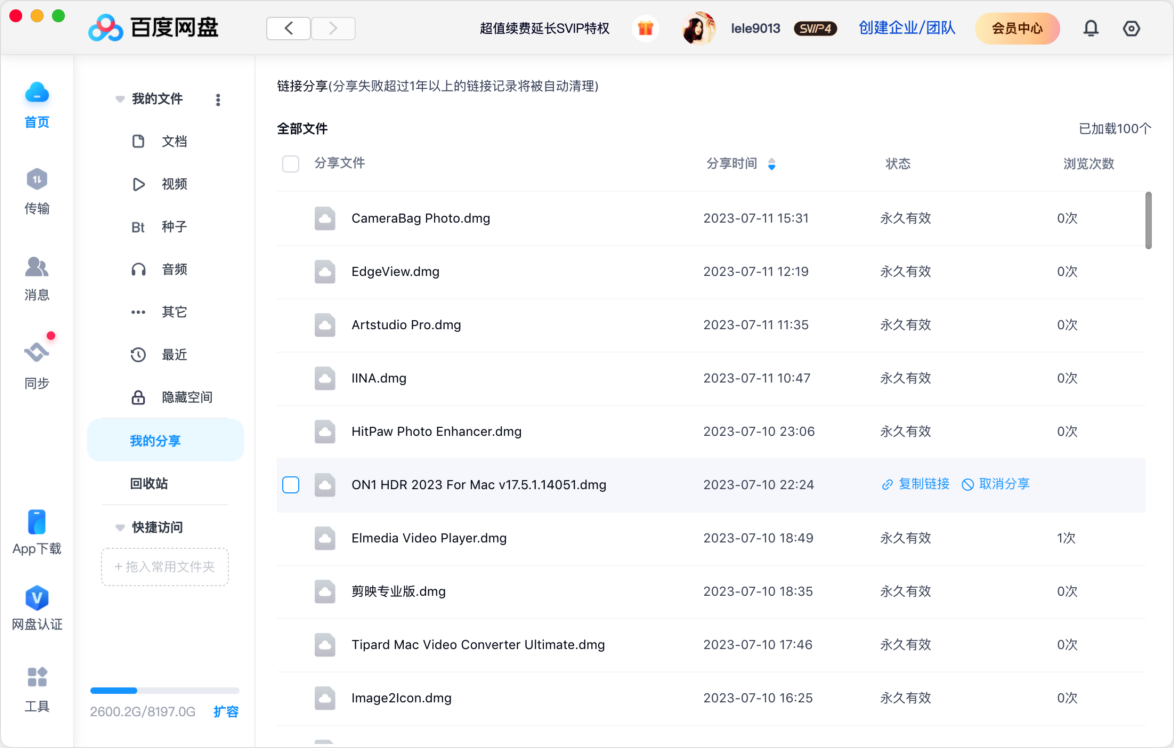Open the 回收站 recycle bin item
1174x748 pixels.
tap(149, 484)
